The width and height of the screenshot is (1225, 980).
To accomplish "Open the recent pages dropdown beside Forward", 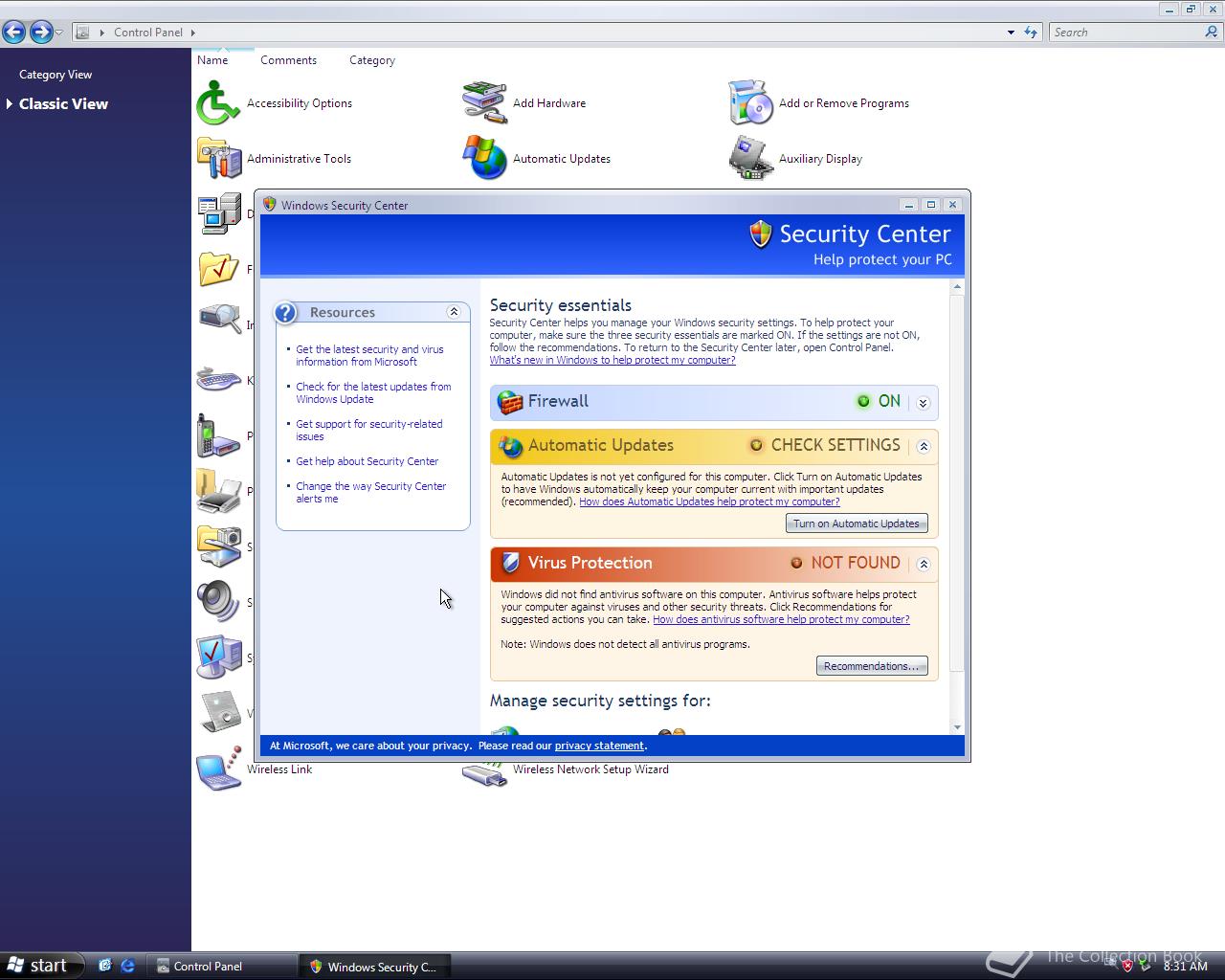I will tap(59, 33).
